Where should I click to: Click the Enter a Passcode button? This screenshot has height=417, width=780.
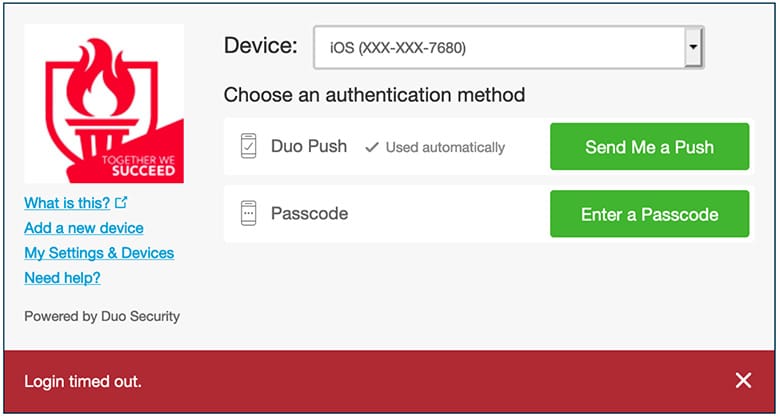[649, 214]
